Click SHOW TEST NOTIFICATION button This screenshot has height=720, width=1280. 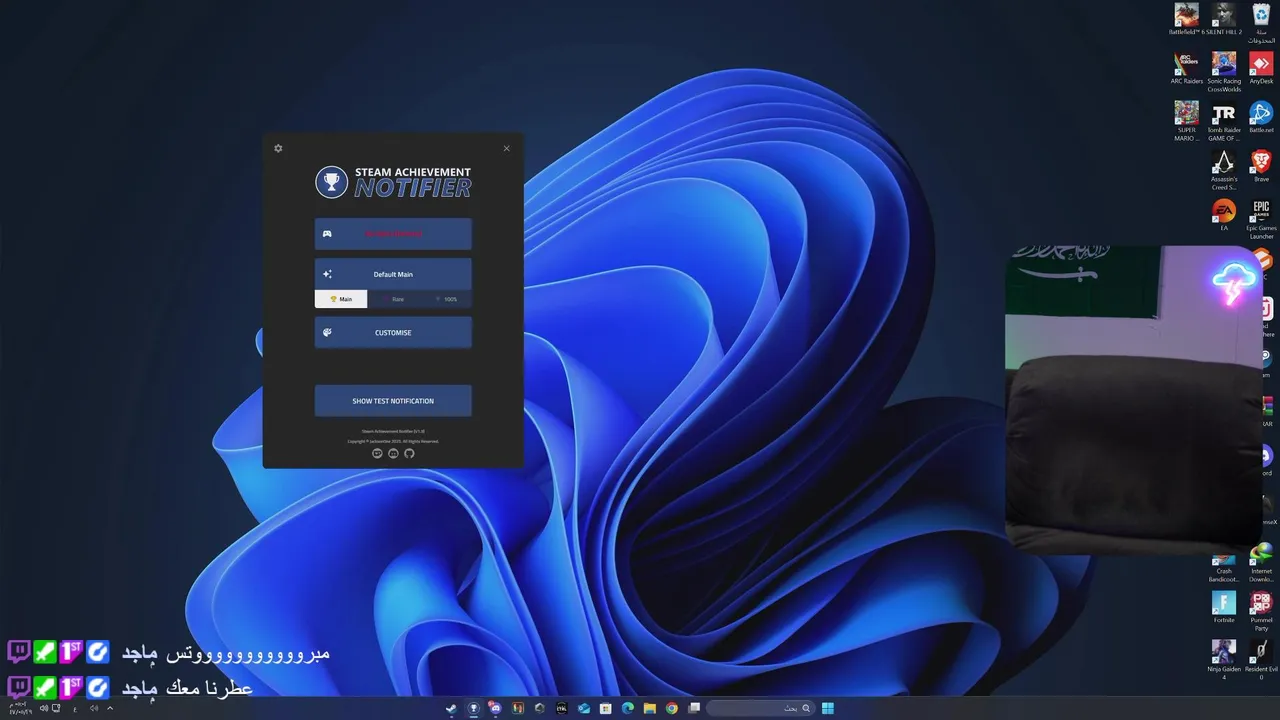tap(393, 401)
